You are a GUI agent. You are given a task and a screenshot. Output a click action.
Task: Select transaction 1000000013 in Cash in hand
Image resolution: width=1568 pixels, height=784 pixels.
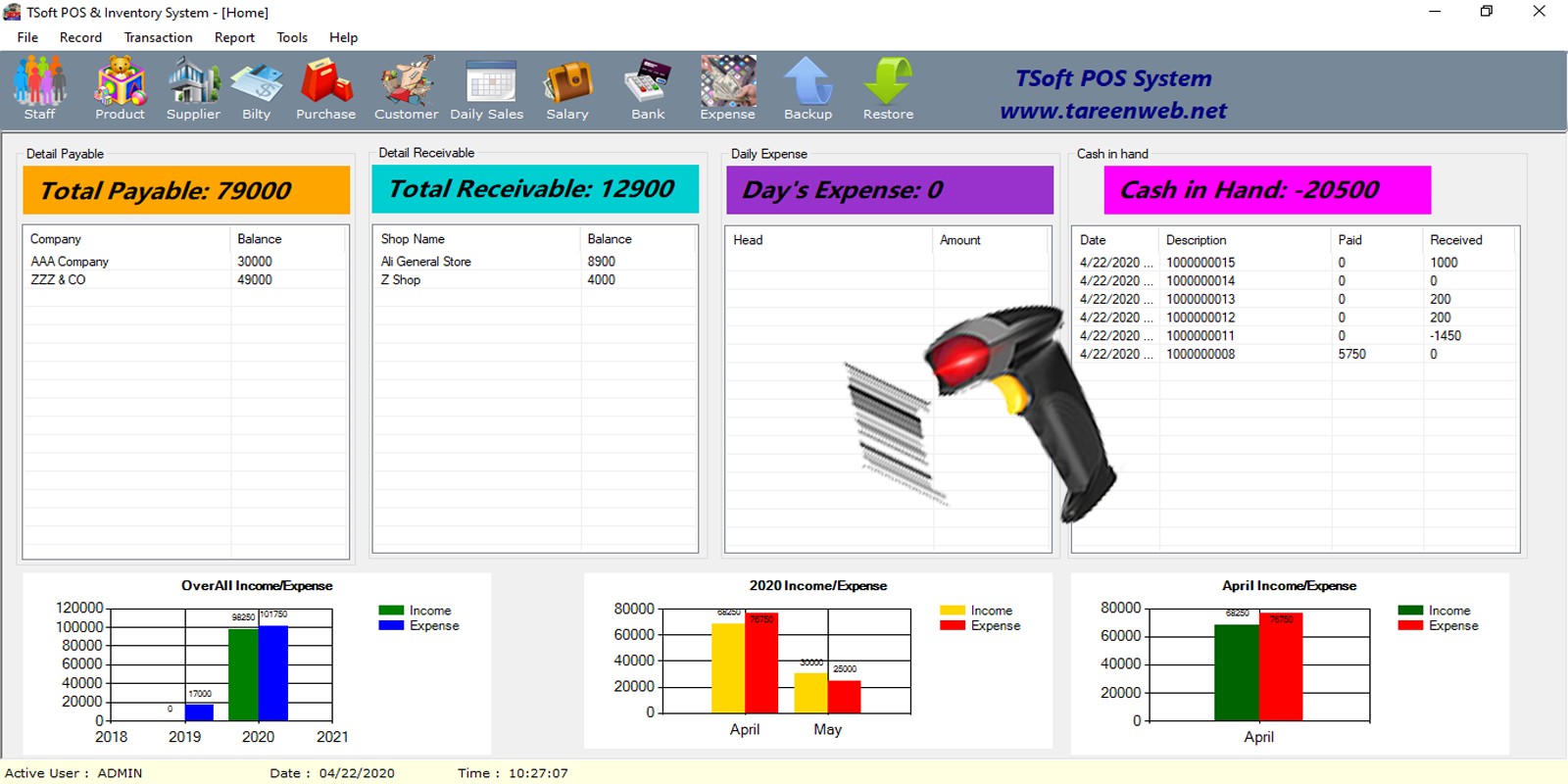point(1296,300)
